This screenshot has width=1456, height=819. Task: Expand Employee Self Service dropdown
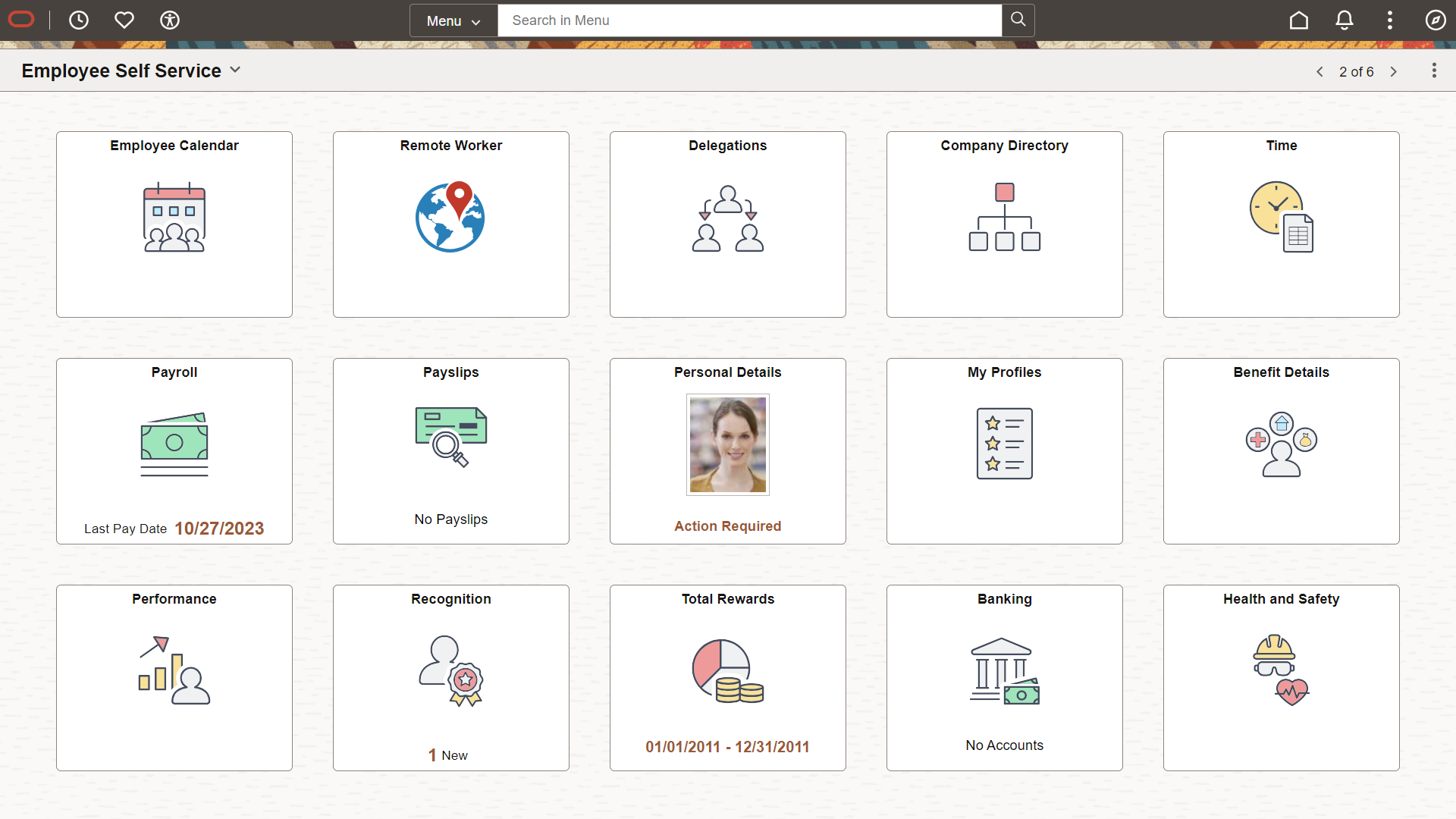point(235,70)
